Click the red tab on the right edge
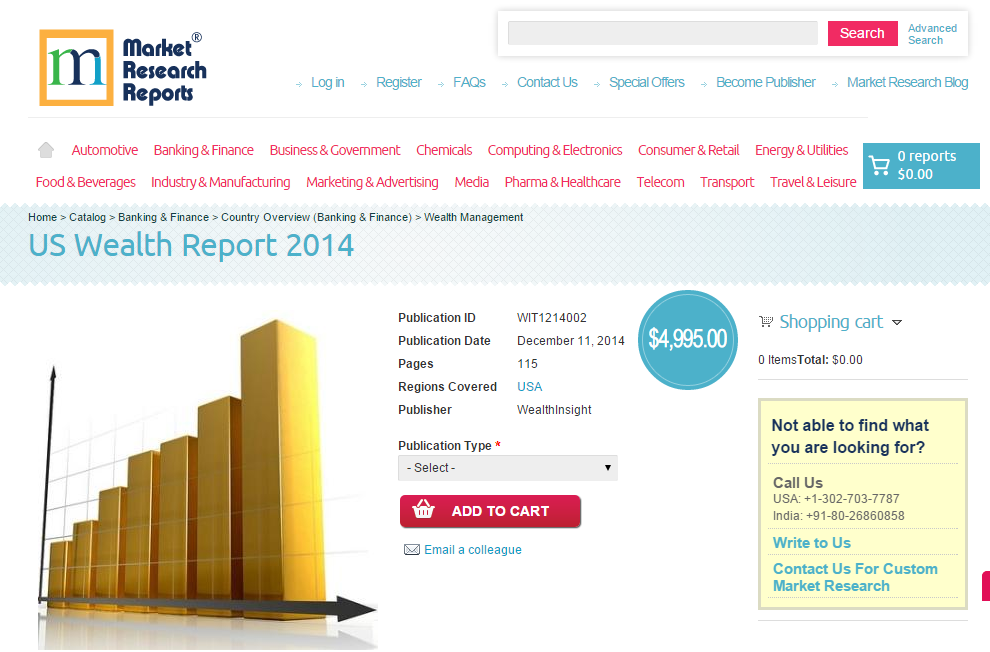990x652 pixels. tap(986, 587)
